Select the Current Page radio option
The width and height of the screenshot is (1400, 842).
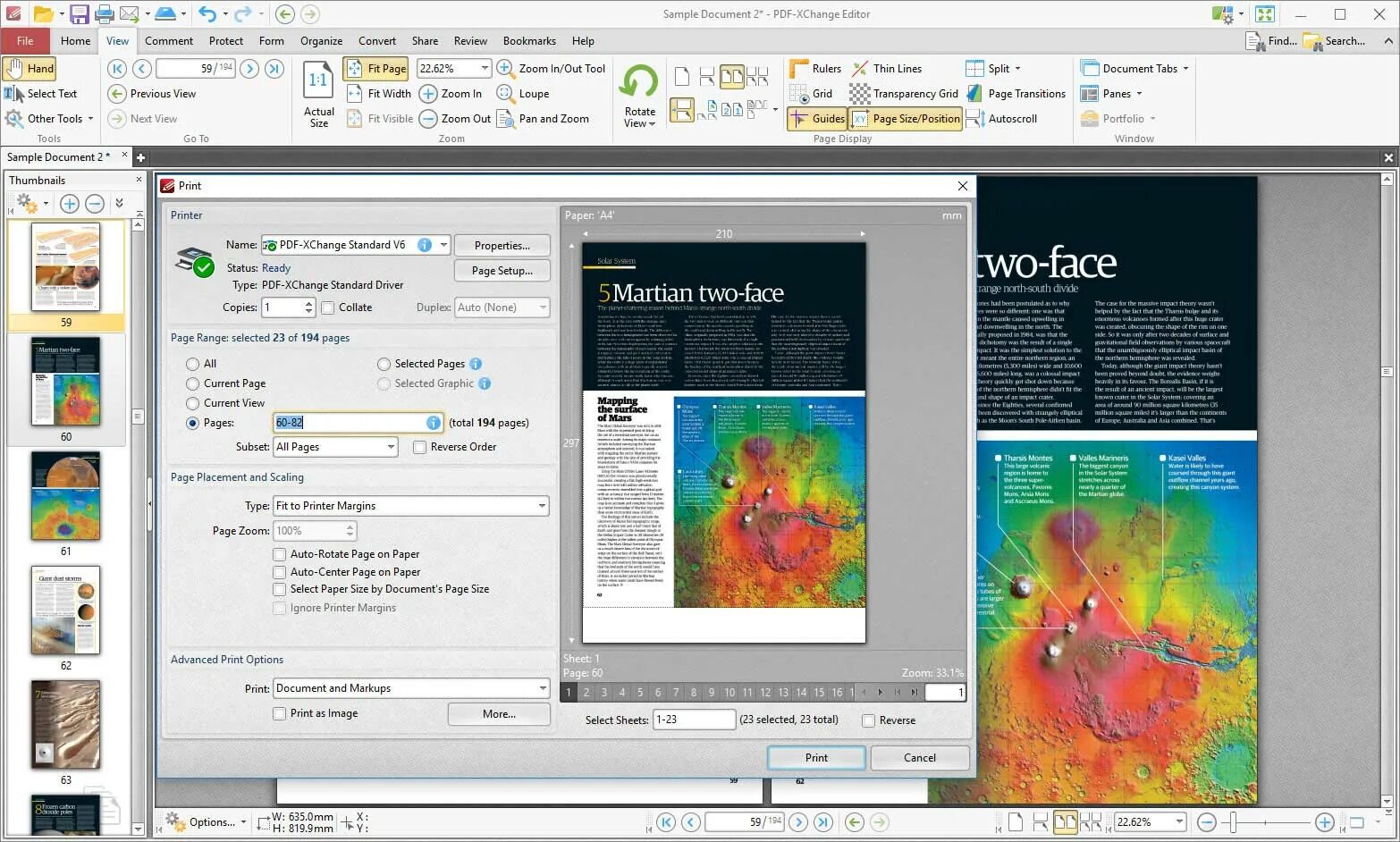click(192, 383)
